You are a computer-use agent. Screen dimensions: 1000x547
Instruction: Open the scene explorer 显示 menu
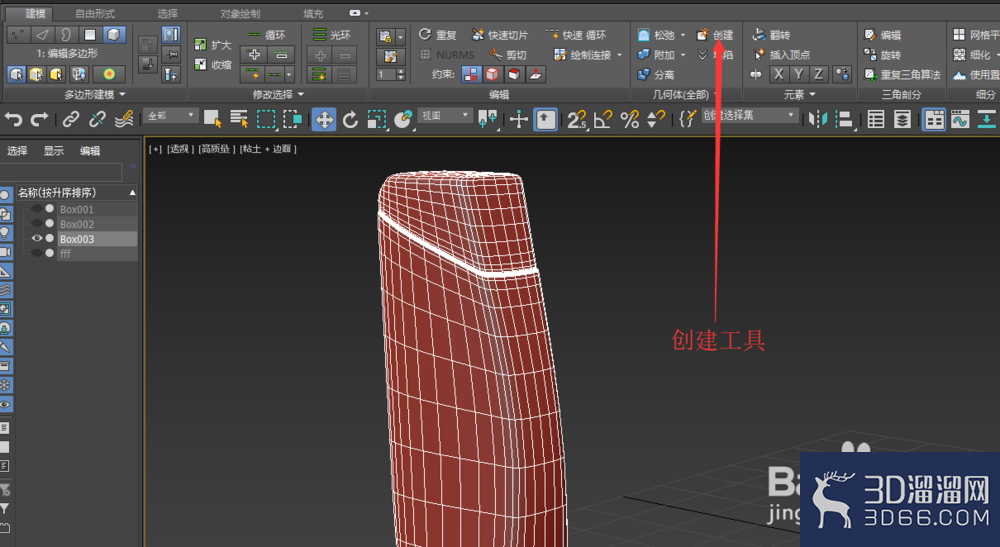tap(54, 150)
